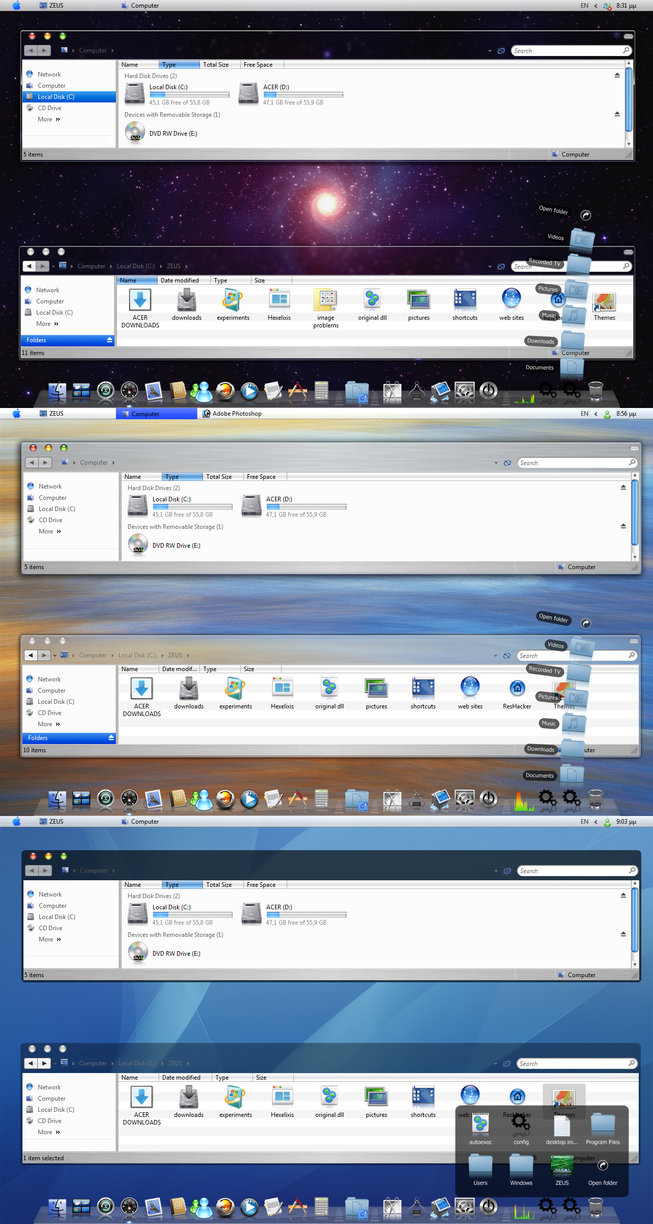The width and height of the screenshot is (653, 1224).
Task: Click the '1 item selected' status text
Action: coord(43,1158)
